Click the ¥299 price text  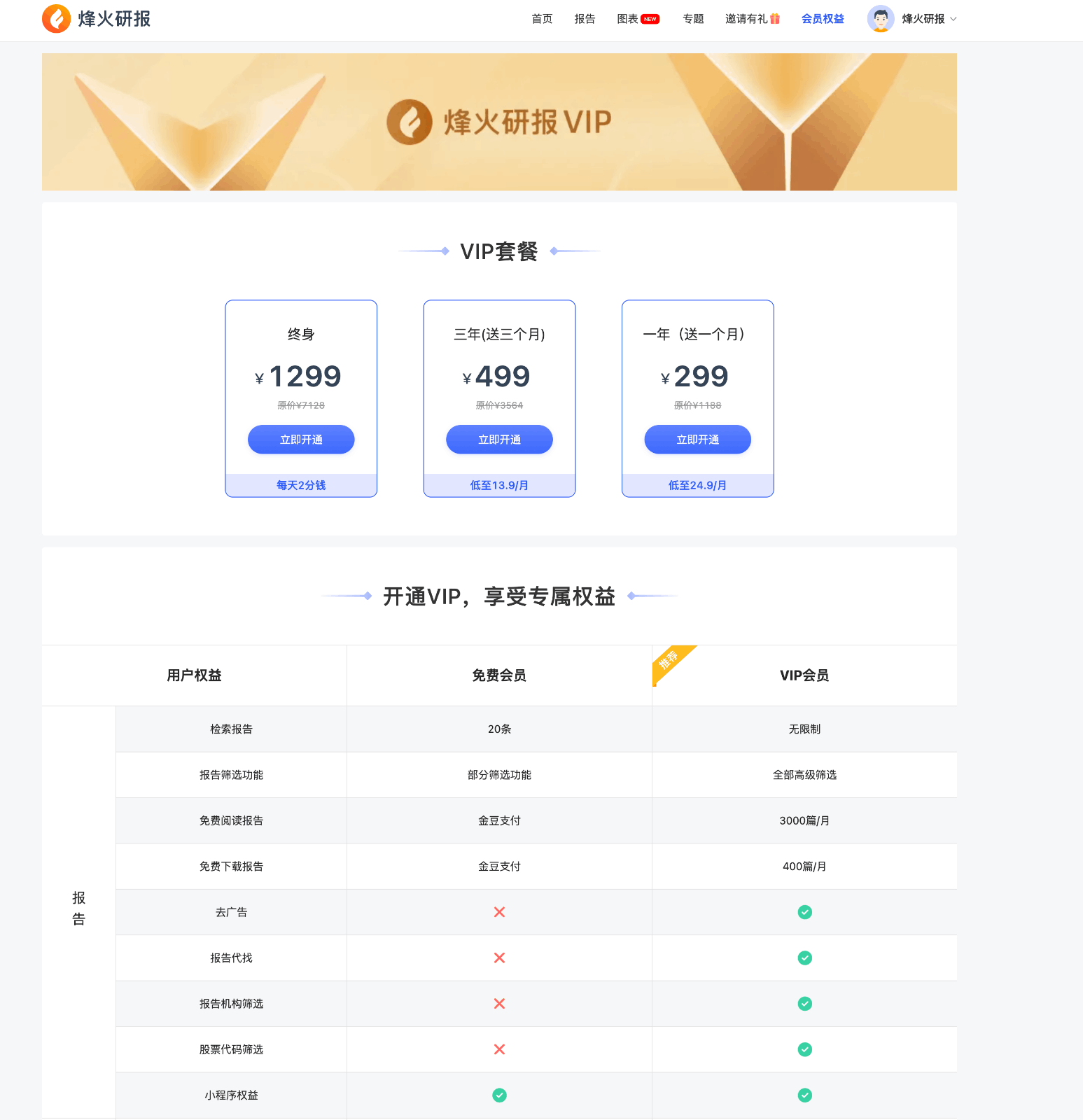coord(694,377)
